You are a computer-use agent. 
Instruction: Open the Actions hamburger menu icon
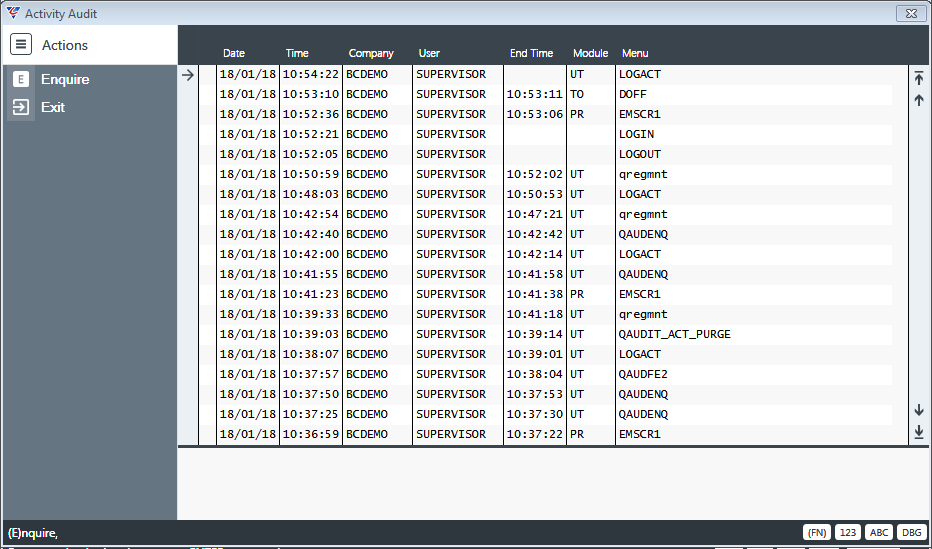tap(21, 45)
